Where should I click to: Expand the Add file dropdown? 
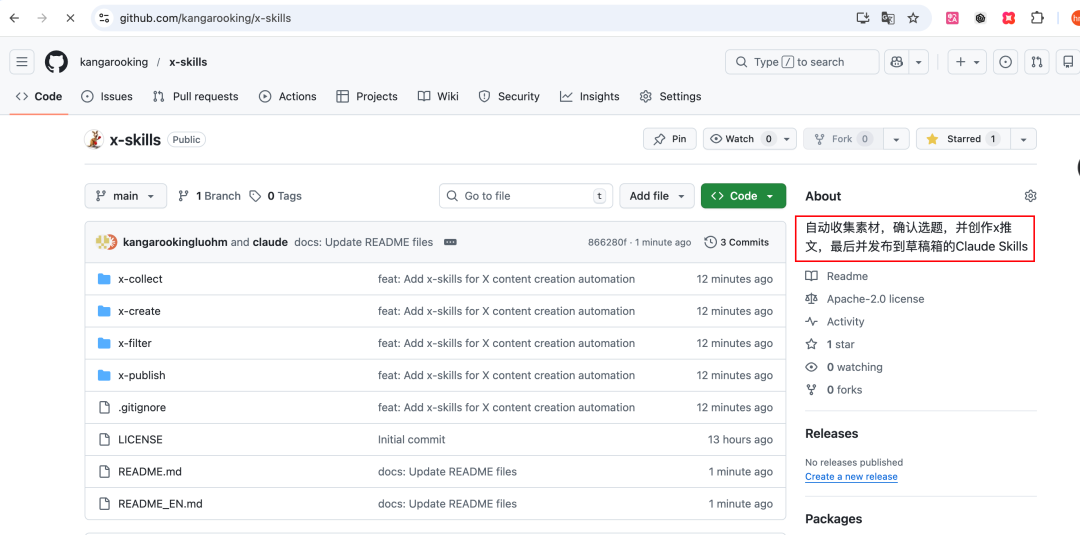tap(656, 196)
